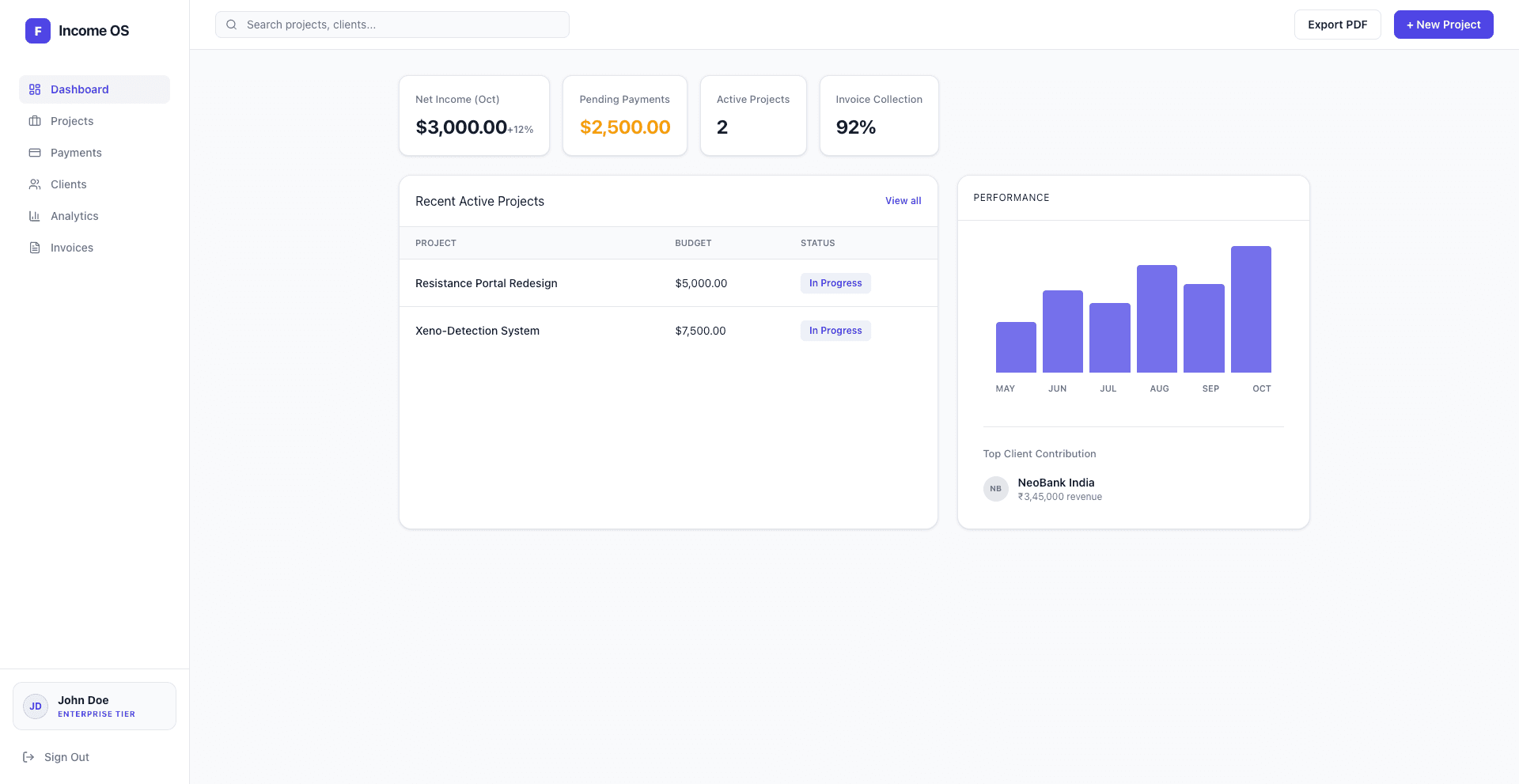Select the SEP bar in the chart

[1204, 328]
